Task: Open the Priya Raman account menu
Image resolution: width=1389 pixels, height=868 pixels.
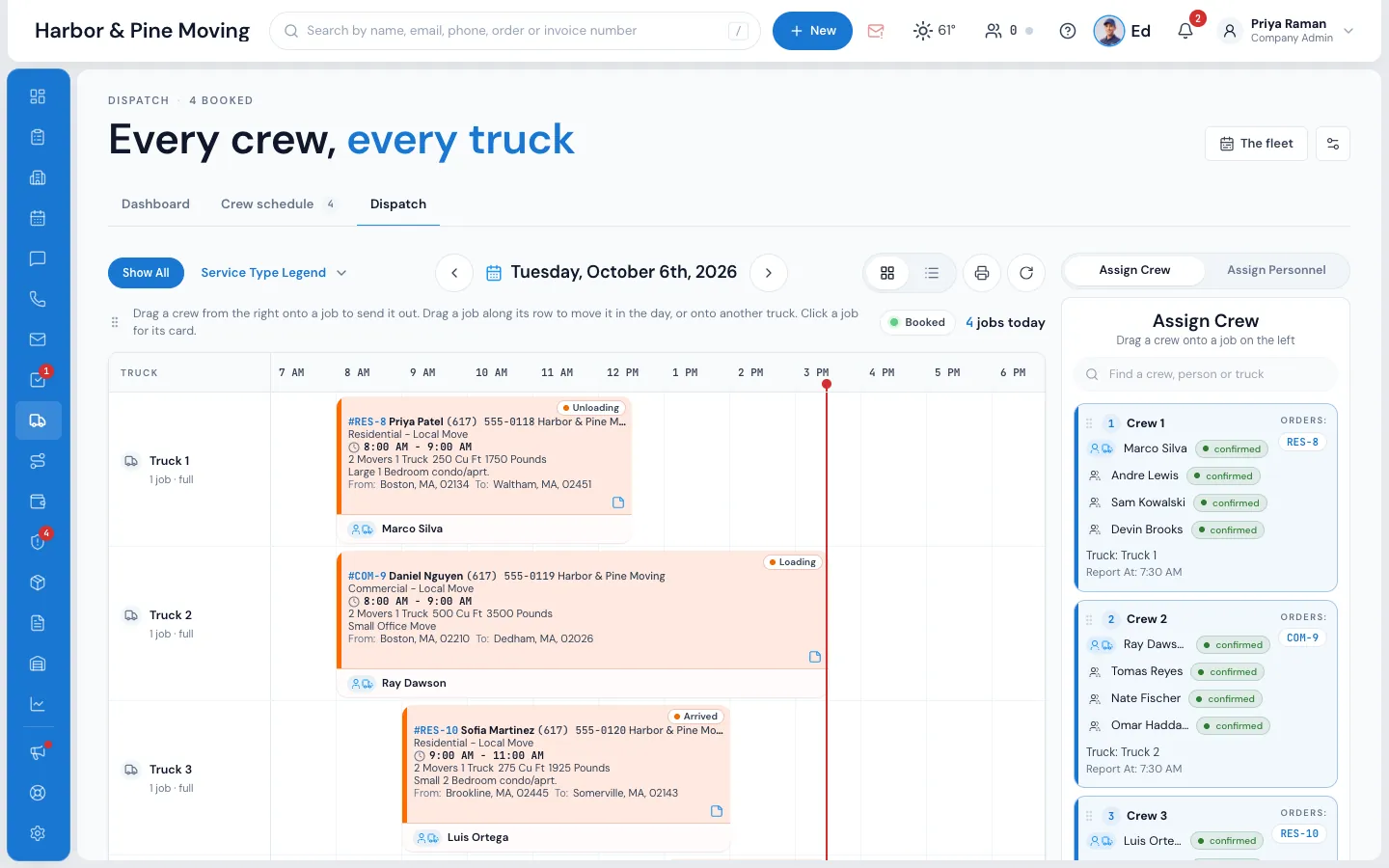Action: (1287, 31)
